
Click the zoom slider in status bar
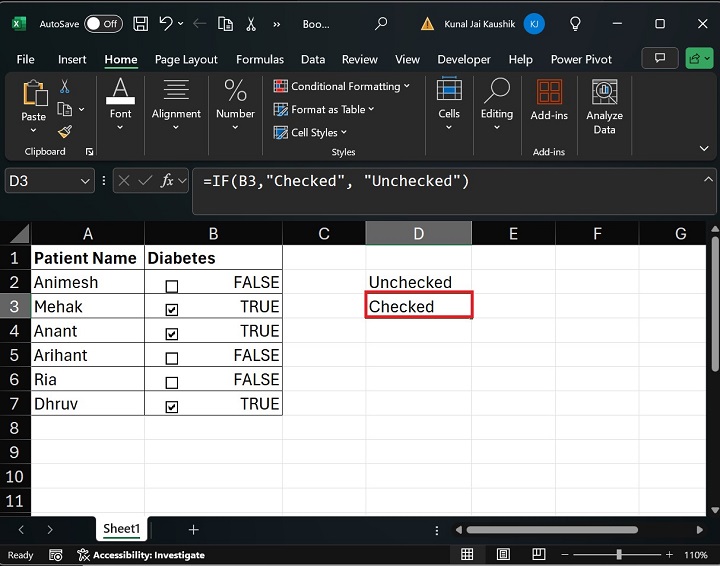[x=619, y=555]
